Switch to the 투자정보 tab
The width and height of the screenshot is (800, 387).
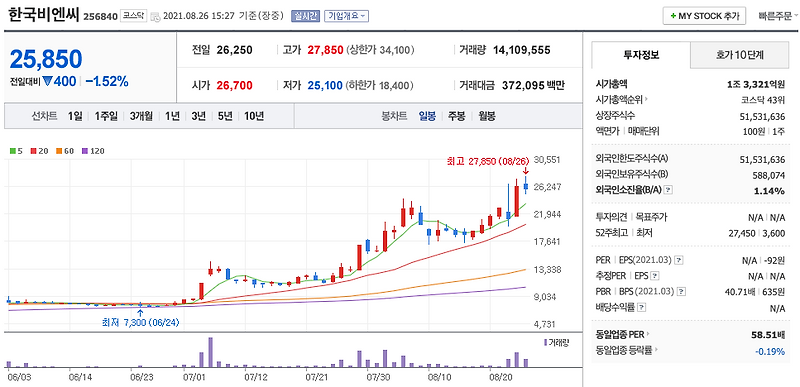[x=641, y=55]
